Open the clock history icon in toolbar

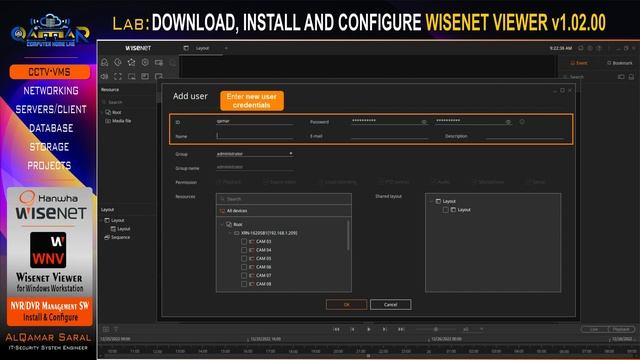[118, 62]
